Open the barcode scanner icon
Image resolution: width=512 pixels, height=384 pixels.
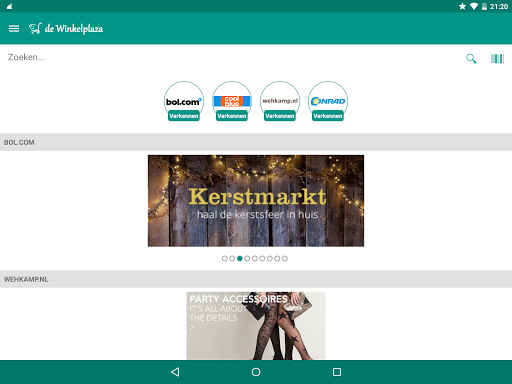(x=497, y=59)
